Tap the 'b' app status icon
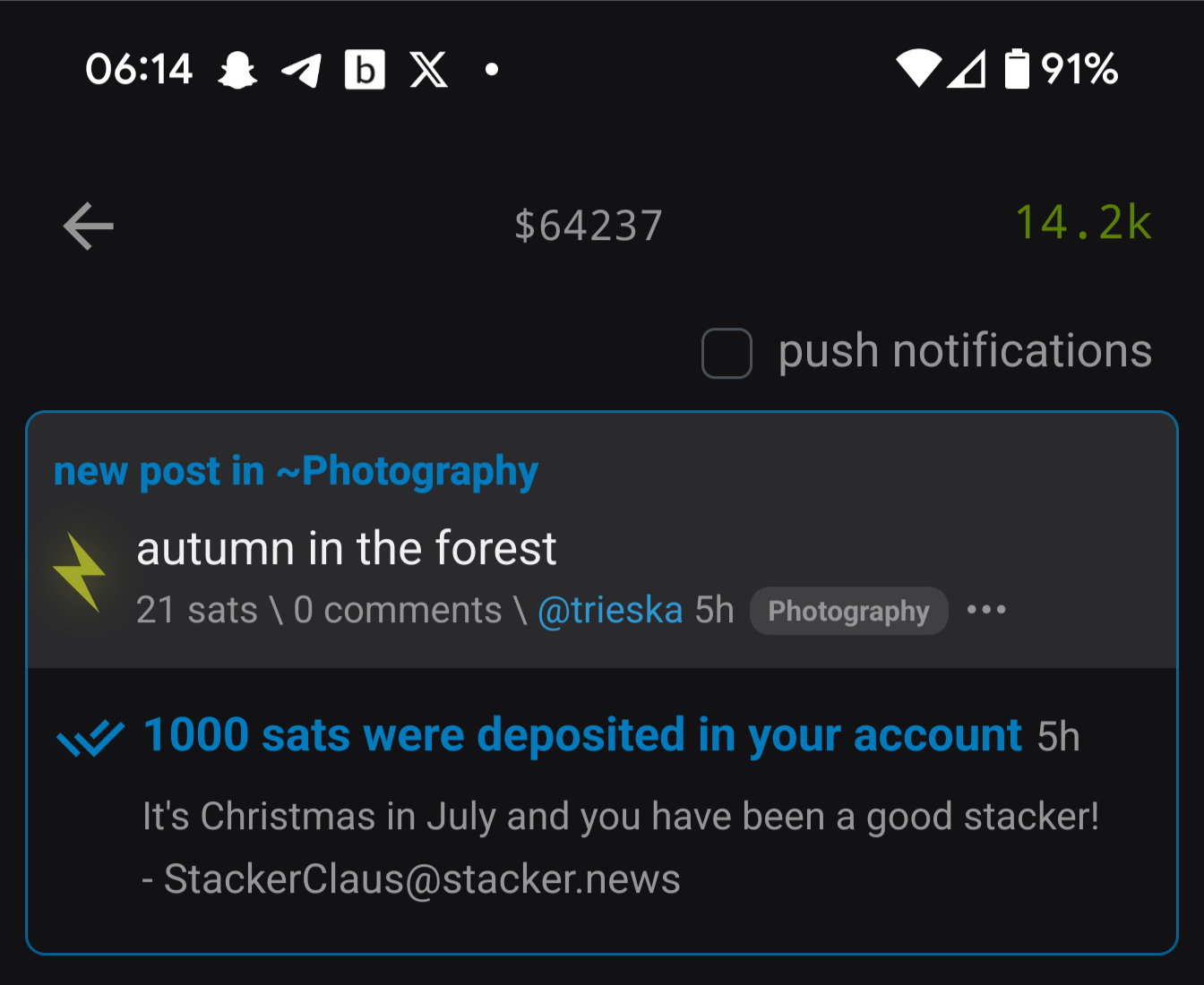Screen dimensions: 1204x985 click(x=365, y=70)
